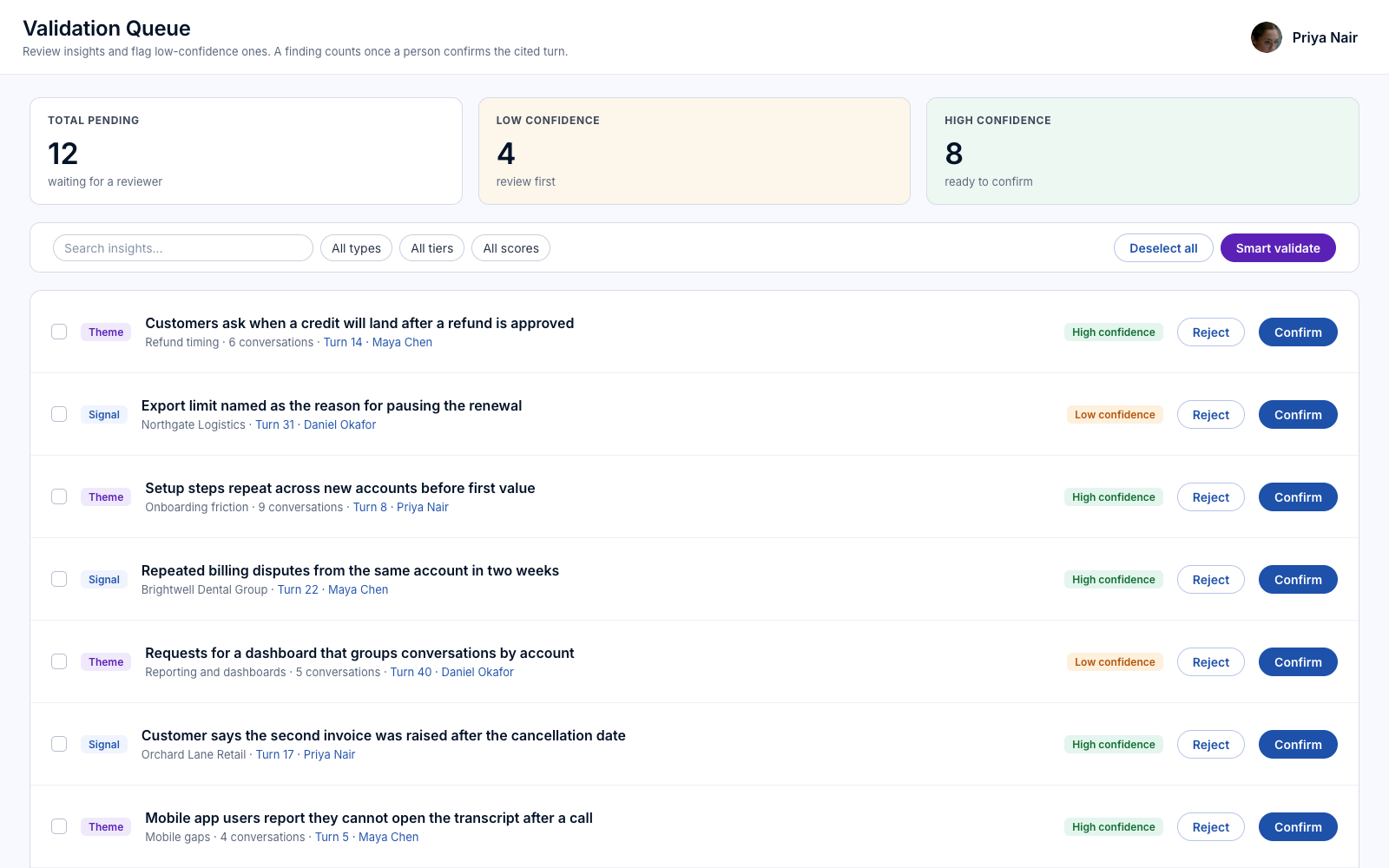
Task: Confirm the dashboard requests theme
Action: coord(1298,662)
